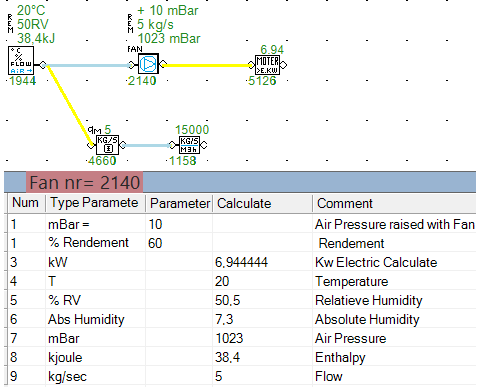478x391 pixels.
Task: Click the '5 kg/s' label above the fan
Action: pyautogui.click(x=155, y=24)
